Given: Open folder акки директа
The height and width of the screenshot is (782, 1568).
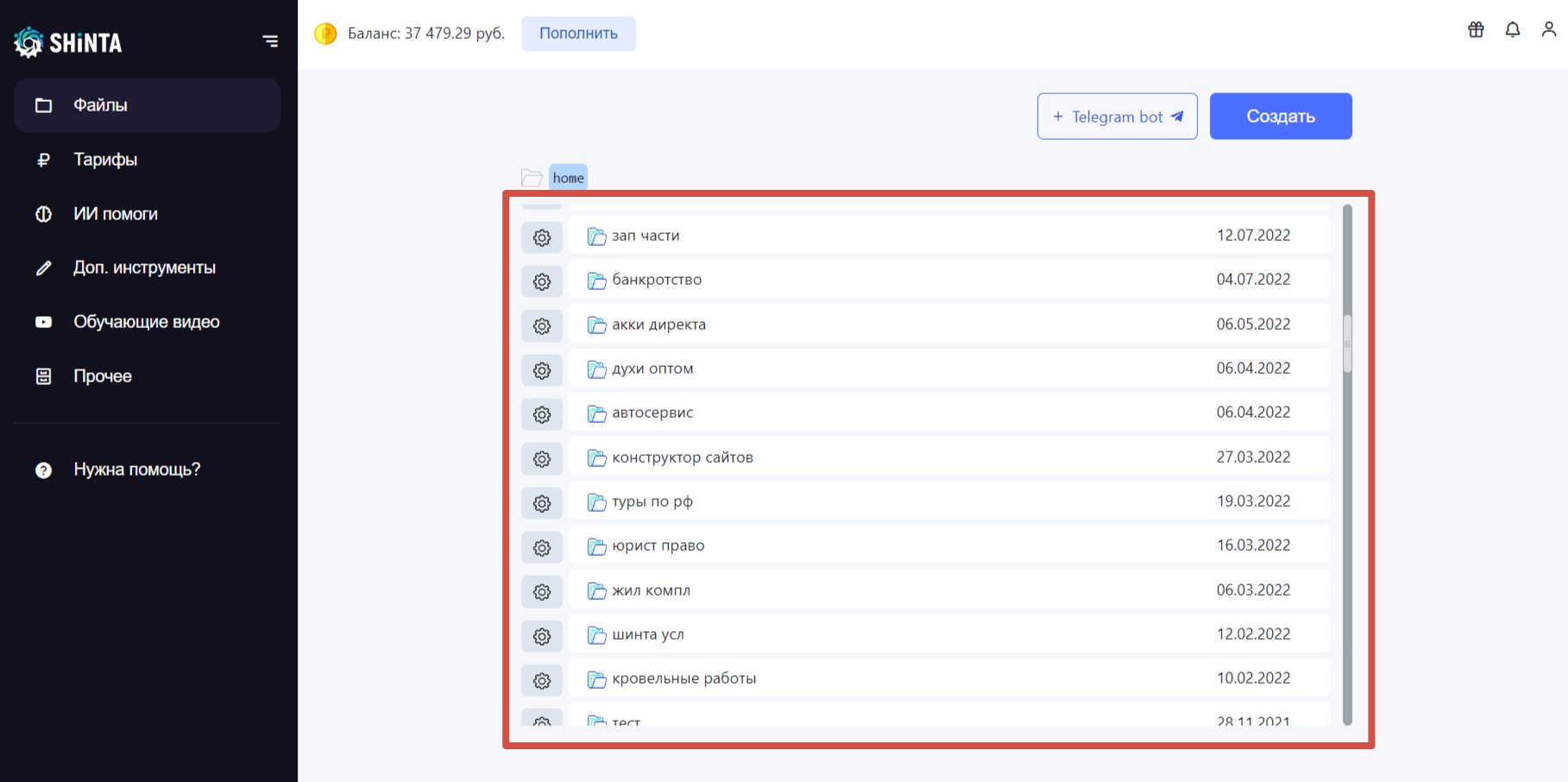Looking at the screenshot, I should tap(949, 325).
